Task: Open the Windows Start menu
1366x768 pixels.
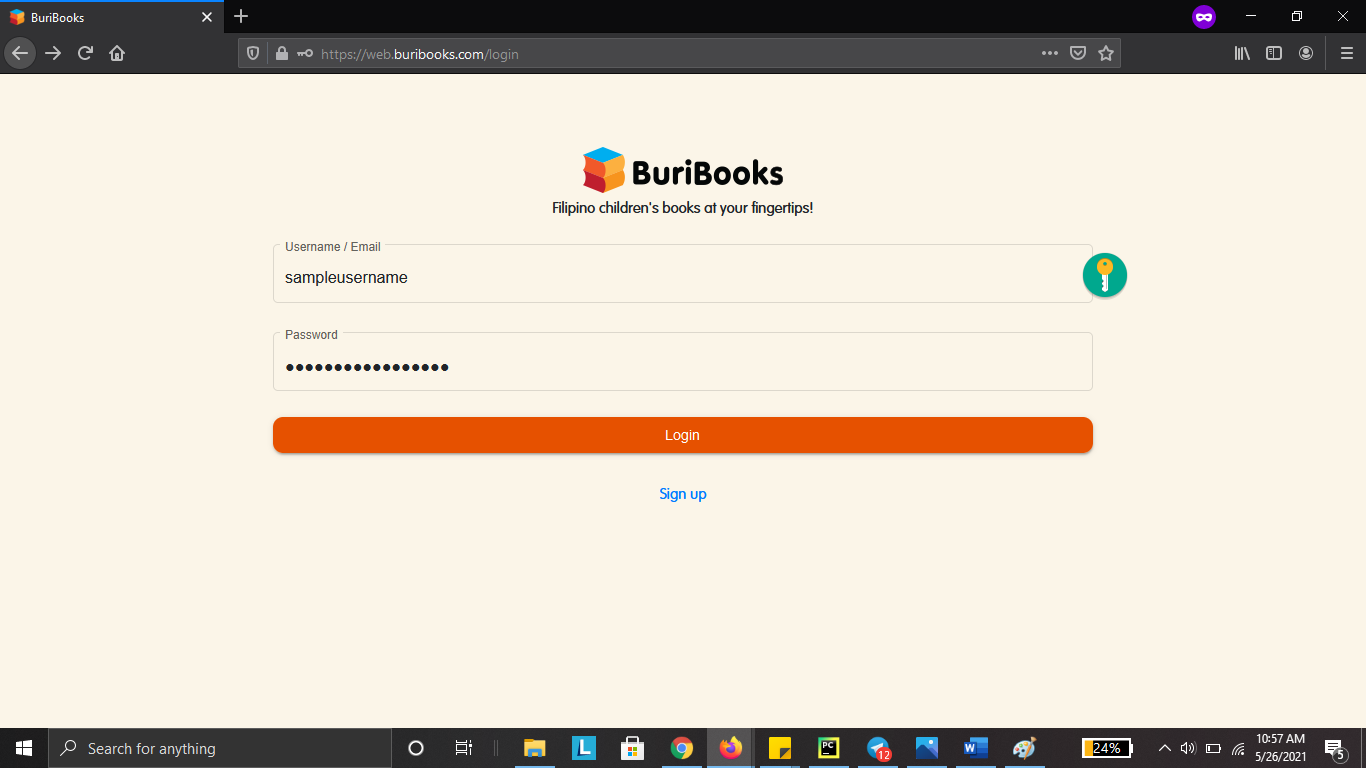Action: click(24, 748)
